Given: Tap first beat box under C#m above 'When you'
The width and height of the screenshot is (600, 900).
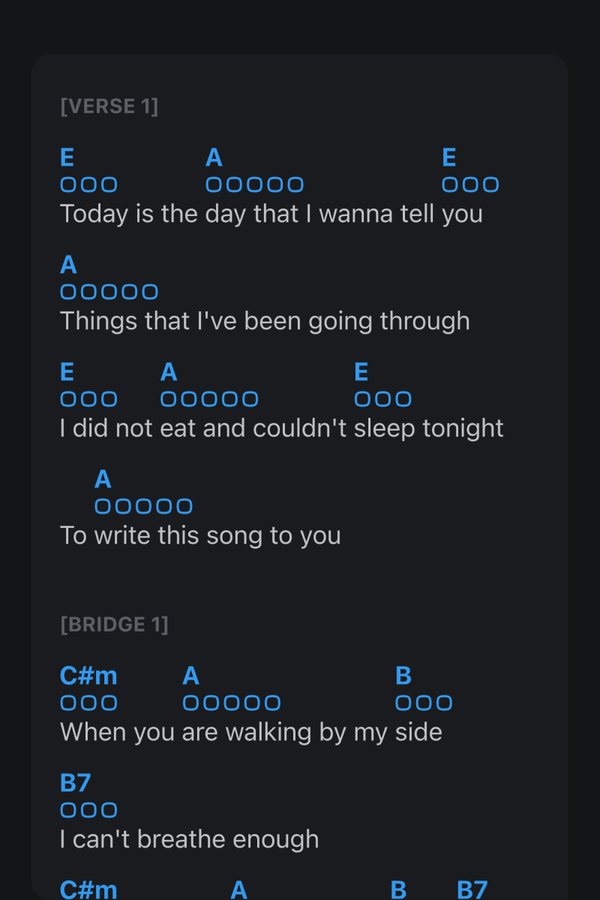Looking at the screenshot, I should click(x=68, y=703).
